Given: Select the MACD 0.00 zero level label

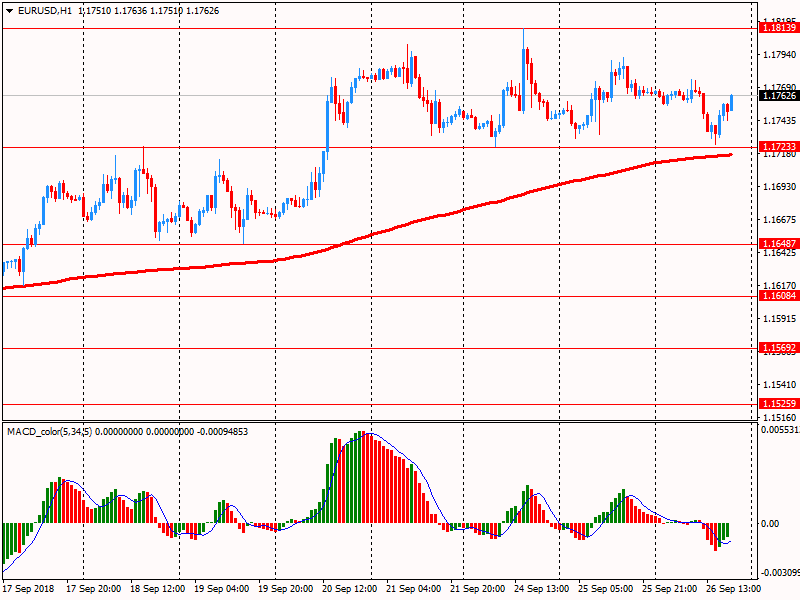Looking at the screenshot, I should pyautogui.click(x=770, y=523).
